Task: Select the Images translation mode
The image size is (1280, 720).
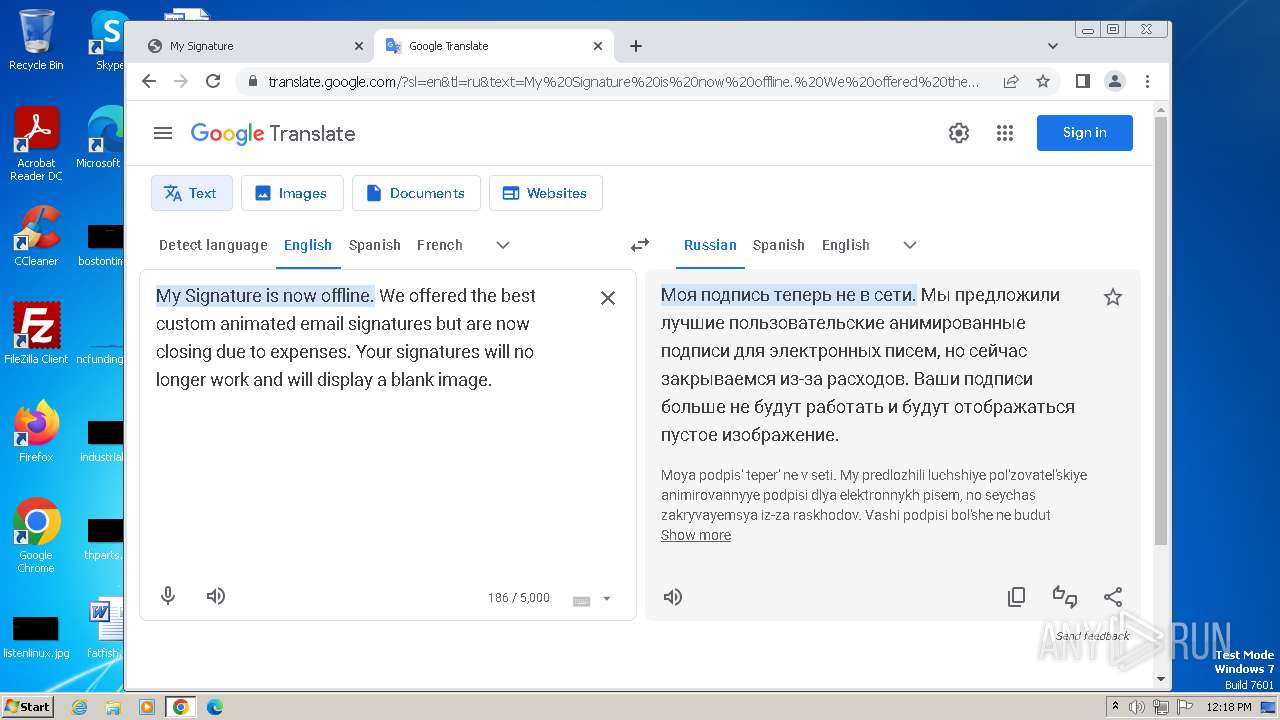Action: 292,193
